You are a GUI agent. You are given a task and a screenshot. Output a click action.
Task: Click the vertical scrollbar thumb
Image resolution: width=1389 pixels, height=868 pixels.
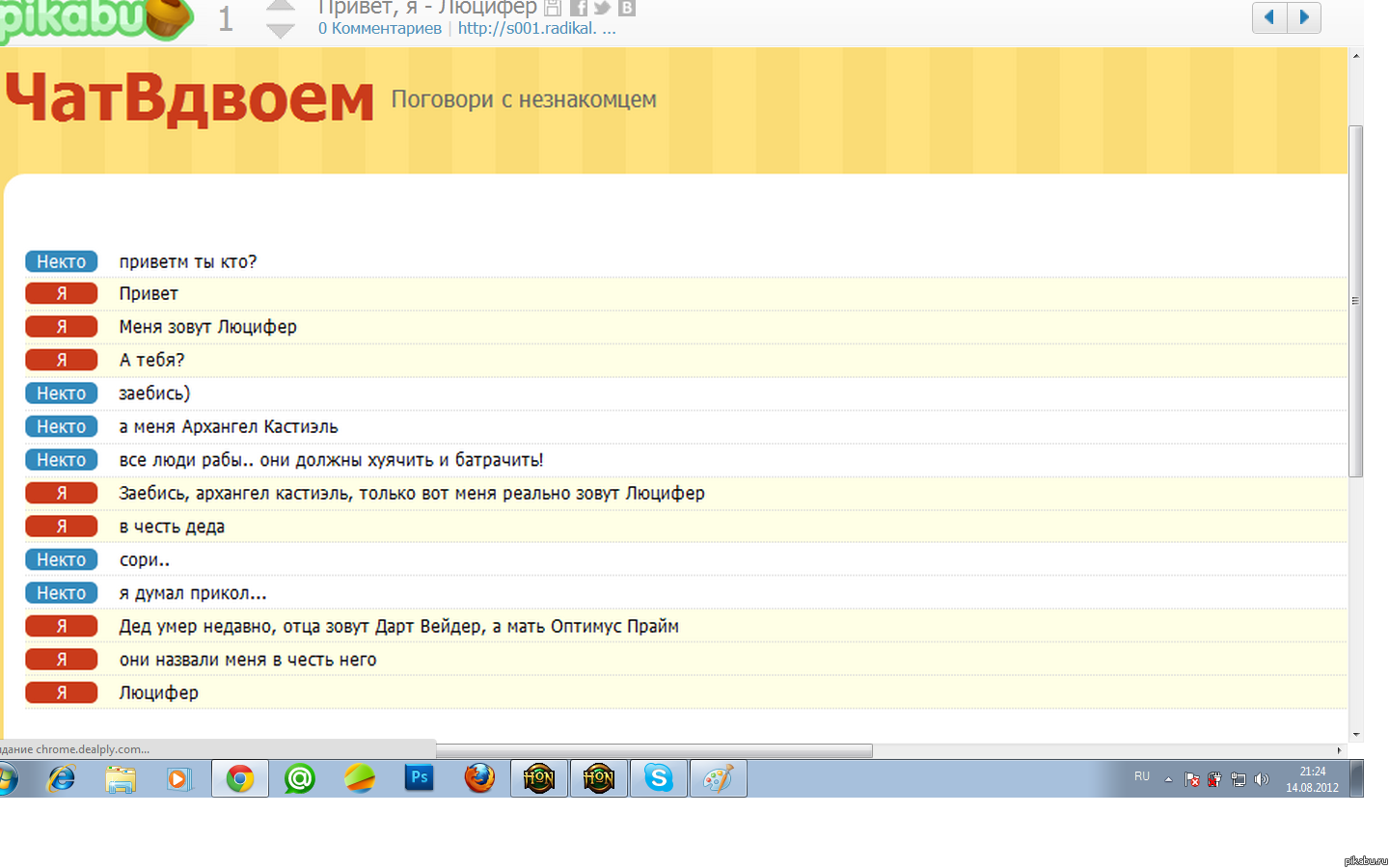pyautogui.click(x=1355, y=301)
